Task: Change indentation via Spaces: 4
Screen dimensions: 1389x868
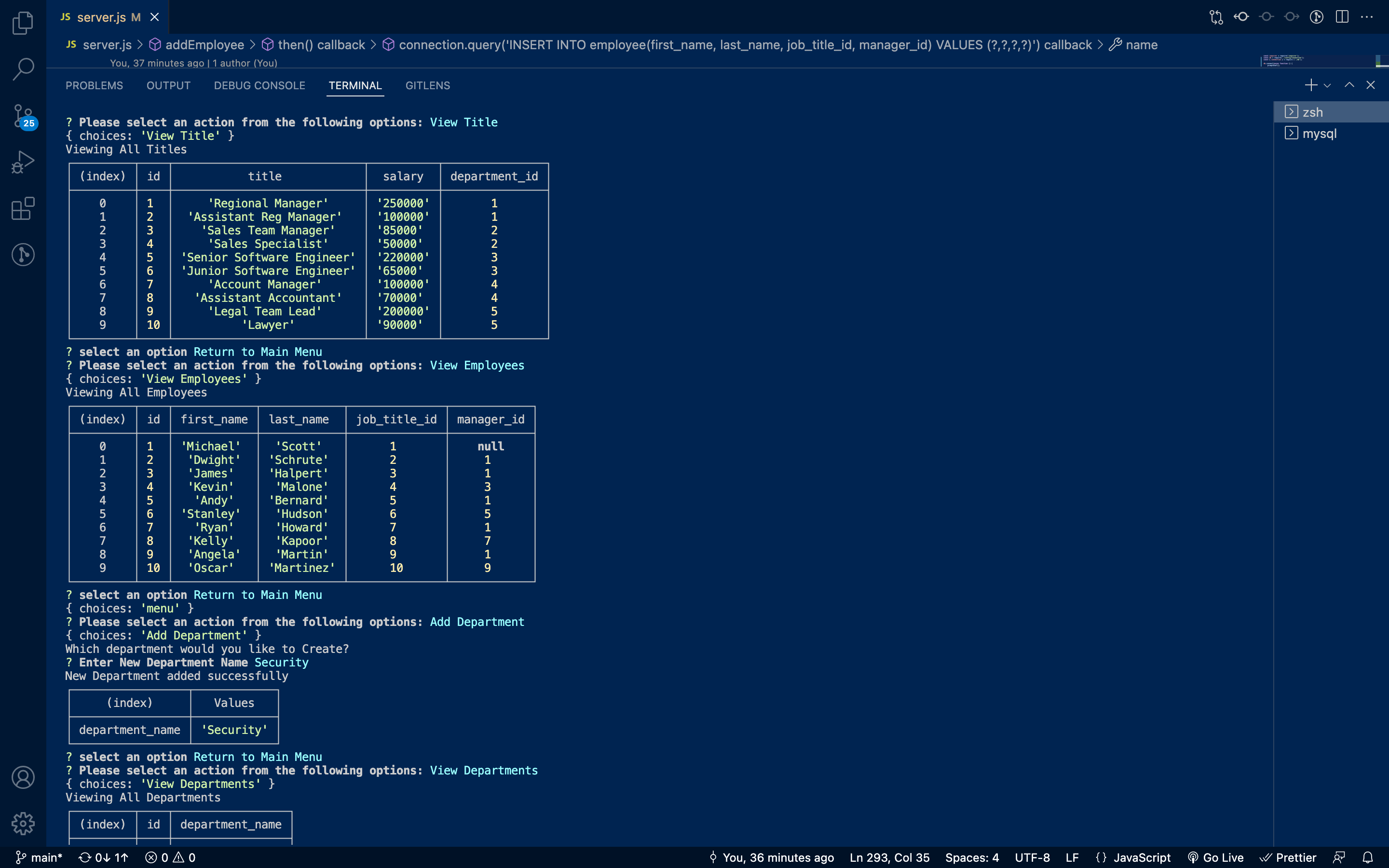Action: coord(972,857)
